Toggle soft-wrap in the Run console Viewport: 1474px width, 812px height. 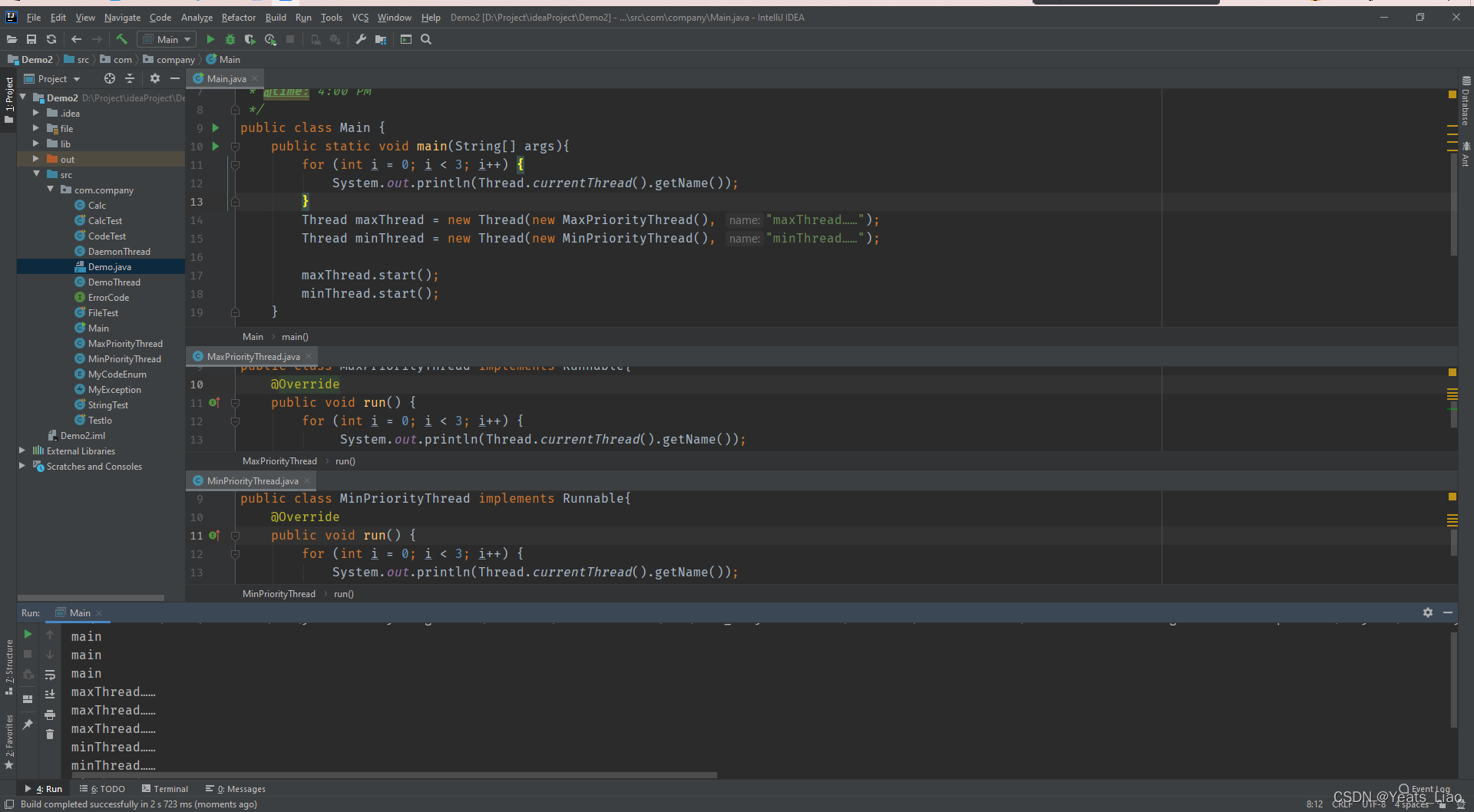[50, 675]
